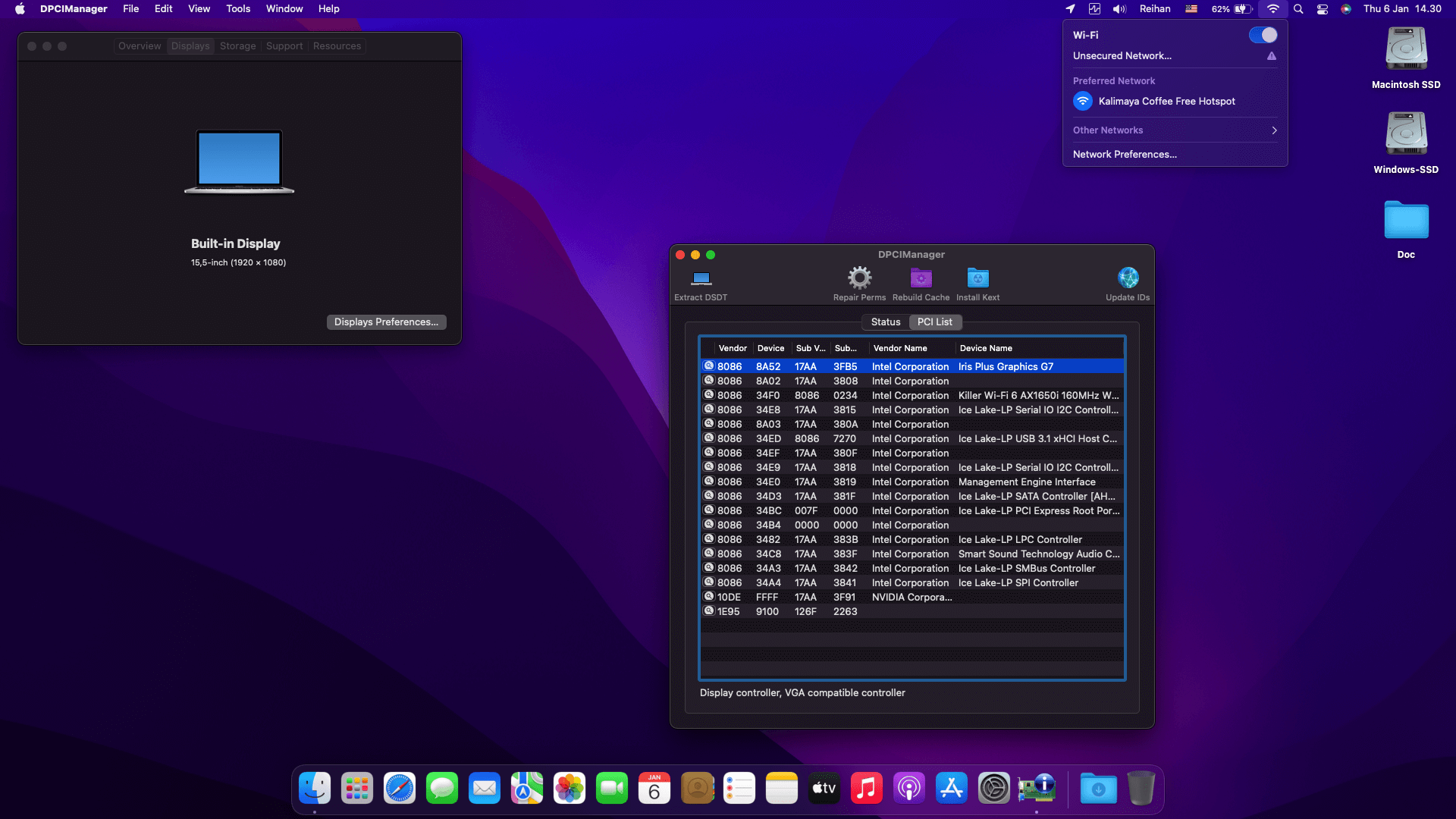Expand the Other Networks list
Image resolution: width=1456 pixels, height=819 pixels.
[x=1175, y=130]
